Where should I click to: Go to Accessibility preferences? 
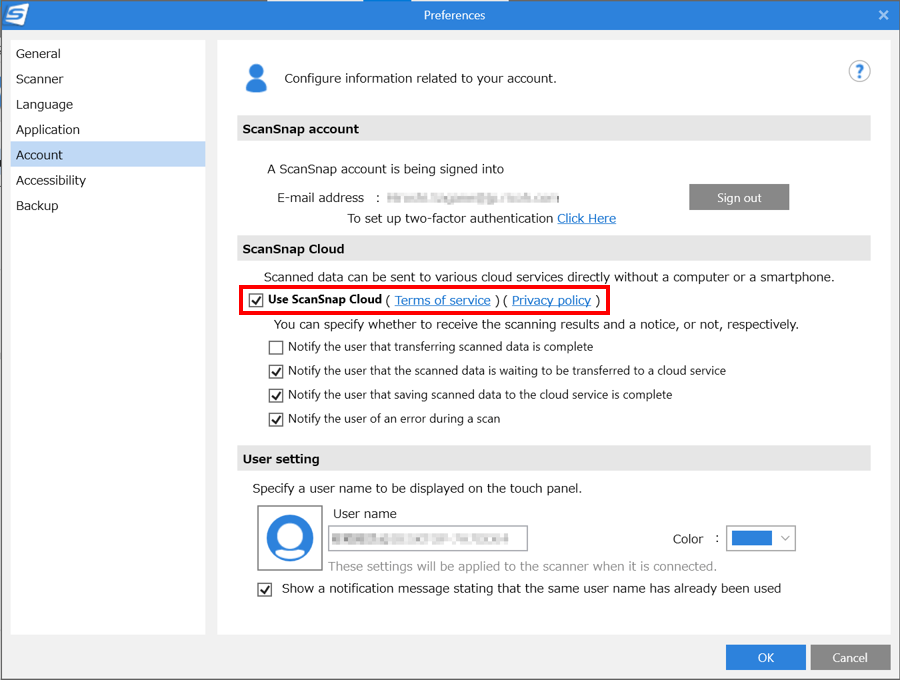point(108,180)
